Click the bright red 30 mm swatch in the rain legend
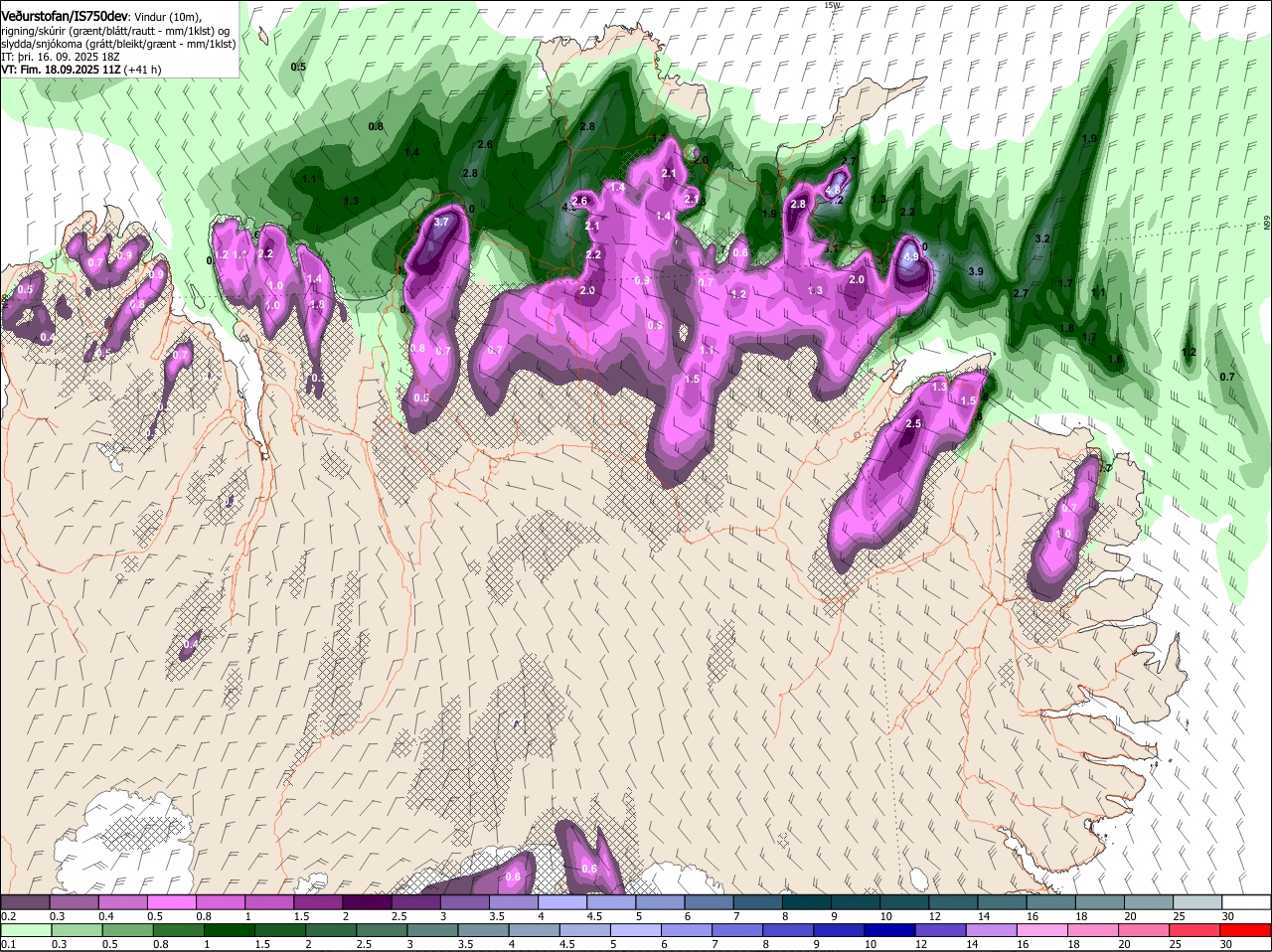 point(1247,930)
